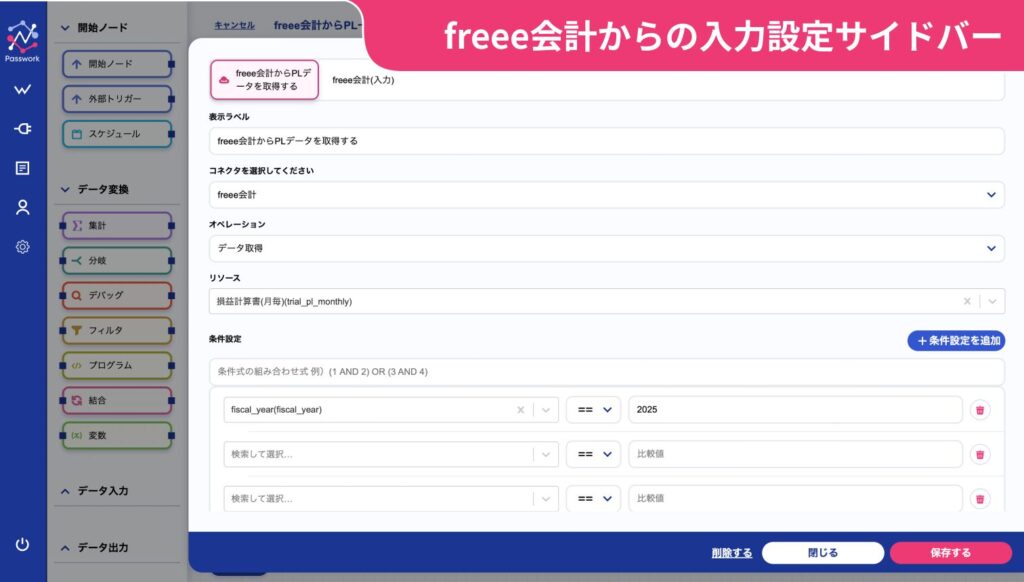Open the == operator dropdown in fiscal_year row
This screenshot has width=1024, height=582.
[x=594, y=410]
